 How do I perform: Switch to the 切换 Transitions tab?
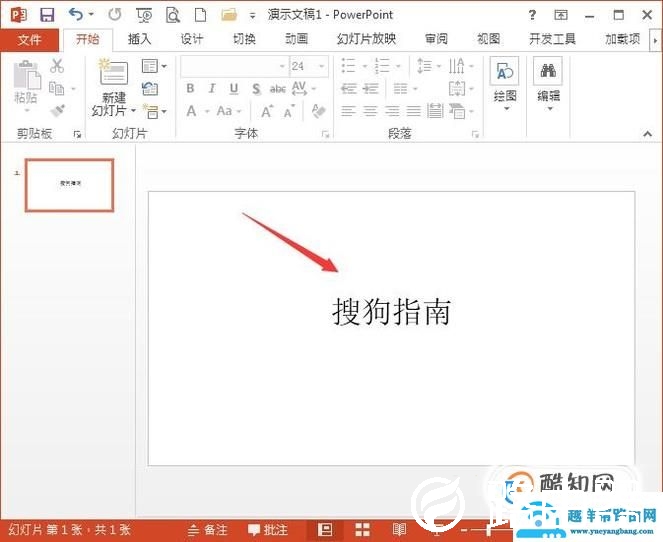pyautogui.click(x=244, y=39)
